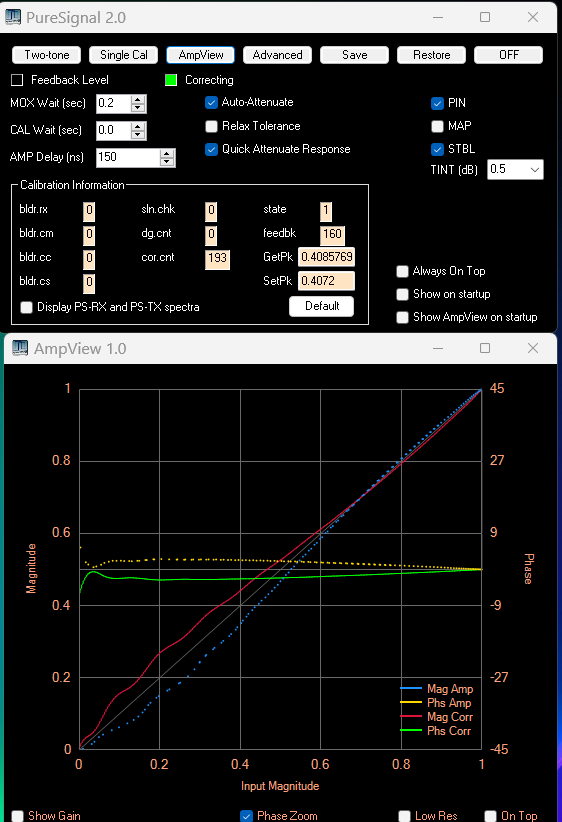Image resolution: width=562 pixels, height=822 pixels.
Task: Click the SetPk value field
Action: (x=326, y=281)
